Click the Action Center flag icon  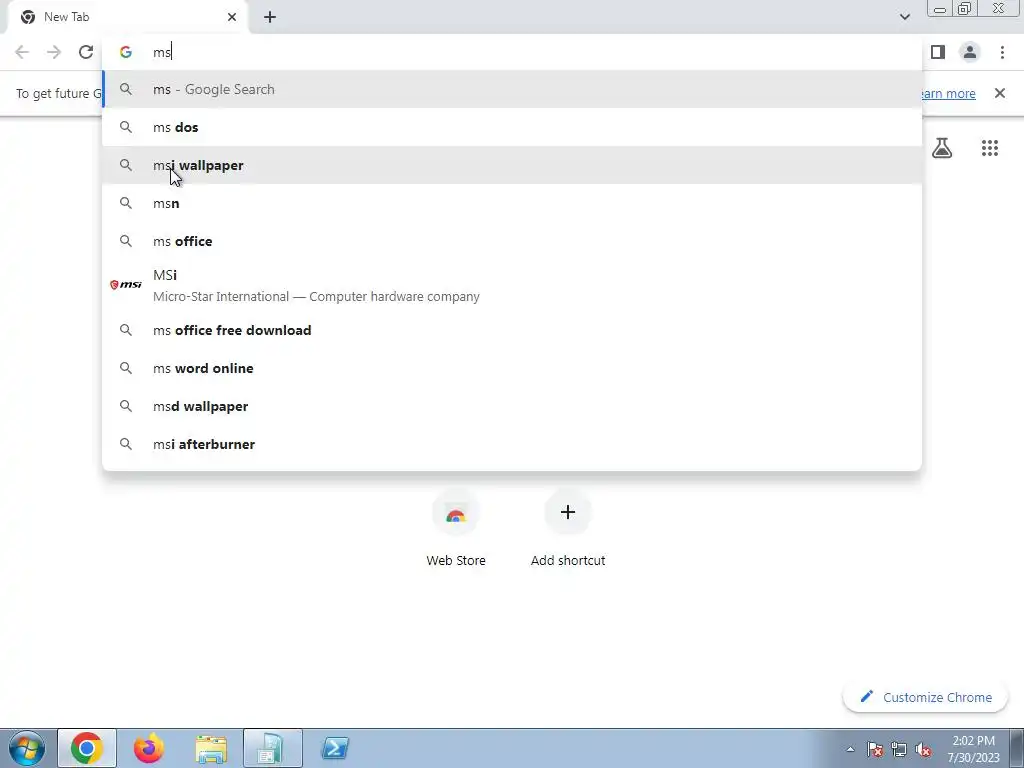(x=875, y=750)
